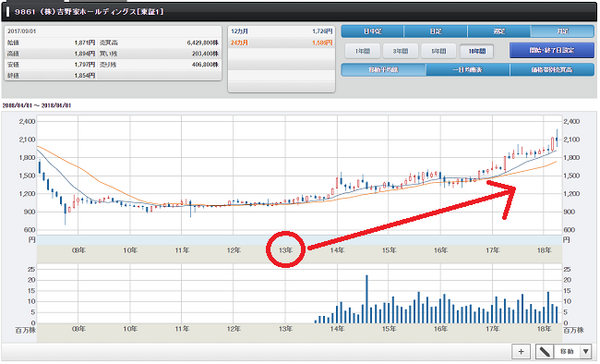This screenshot has width=600, height=364.
Task: Click the 09年 label under the price chart
Action: pyautogui.click(x=79, y=250)
